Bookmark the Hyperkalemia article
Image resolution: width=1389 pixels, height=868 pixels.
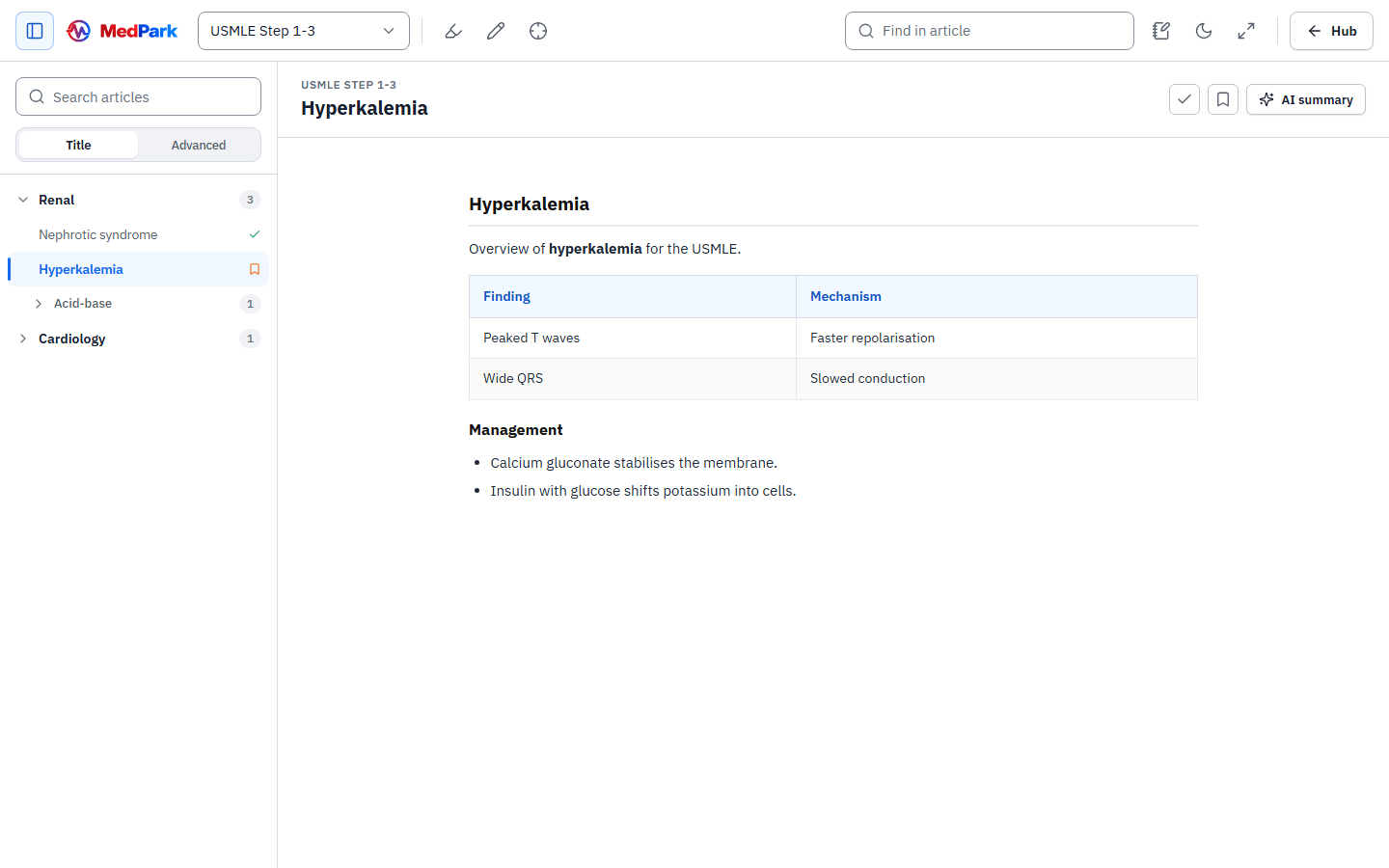click(x=1223, y=99)
